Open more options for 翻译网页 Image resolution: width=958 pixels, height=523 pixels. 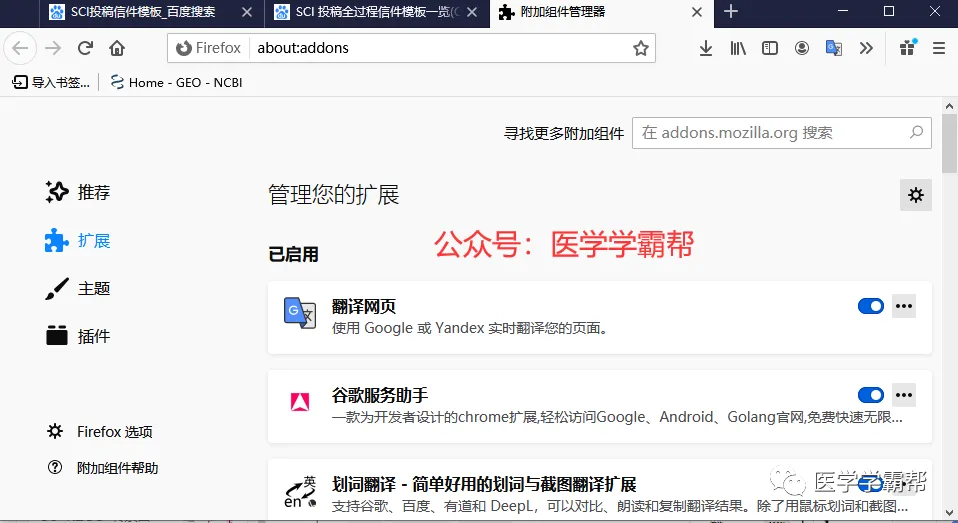[x=904, y=306]
